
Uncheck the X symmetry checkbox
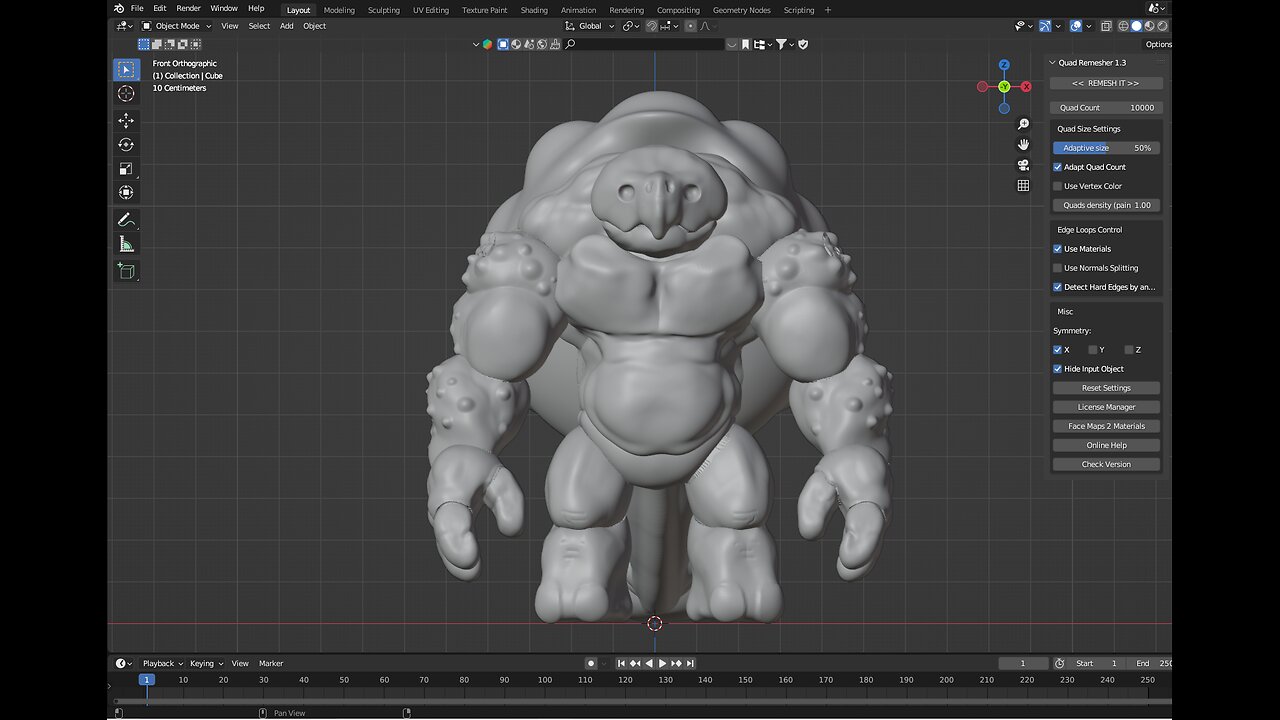[1058, 350]
